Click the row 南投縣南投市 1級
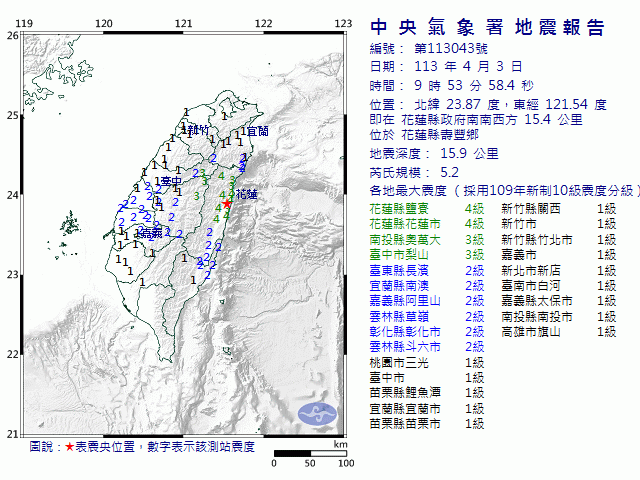 tap(558, 317)
